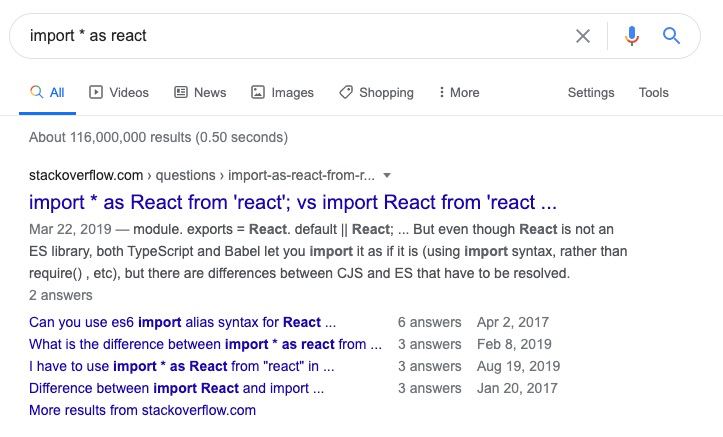Show Images search results
The image size is (723, 437).
282,92
